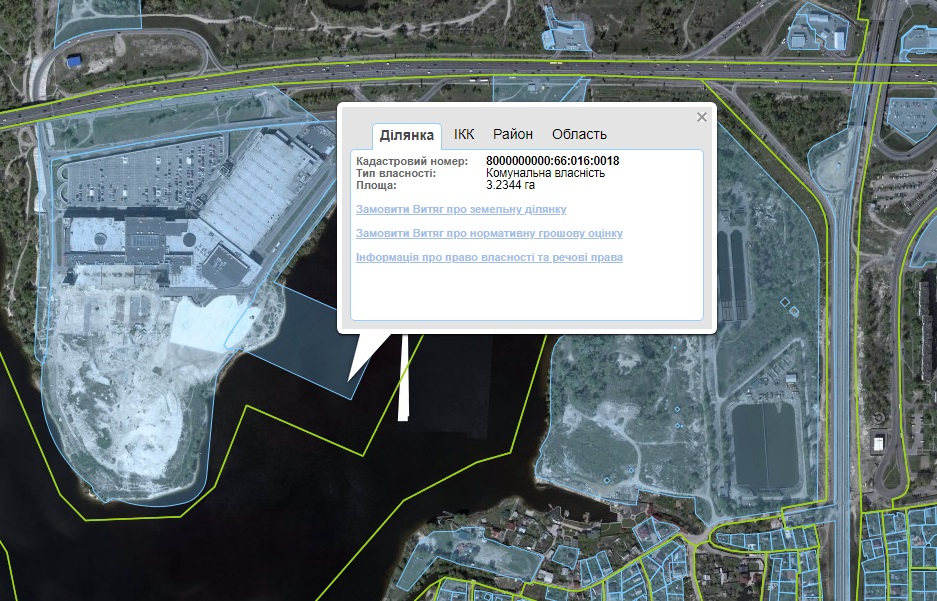
Task: Click the large shopping mall parking lot
Action: (140, 180)
